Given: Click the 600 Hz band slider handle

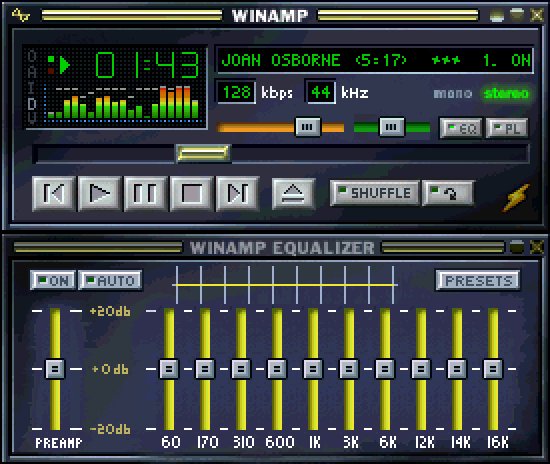Looking at the screenshot, I should coord(277,369).
